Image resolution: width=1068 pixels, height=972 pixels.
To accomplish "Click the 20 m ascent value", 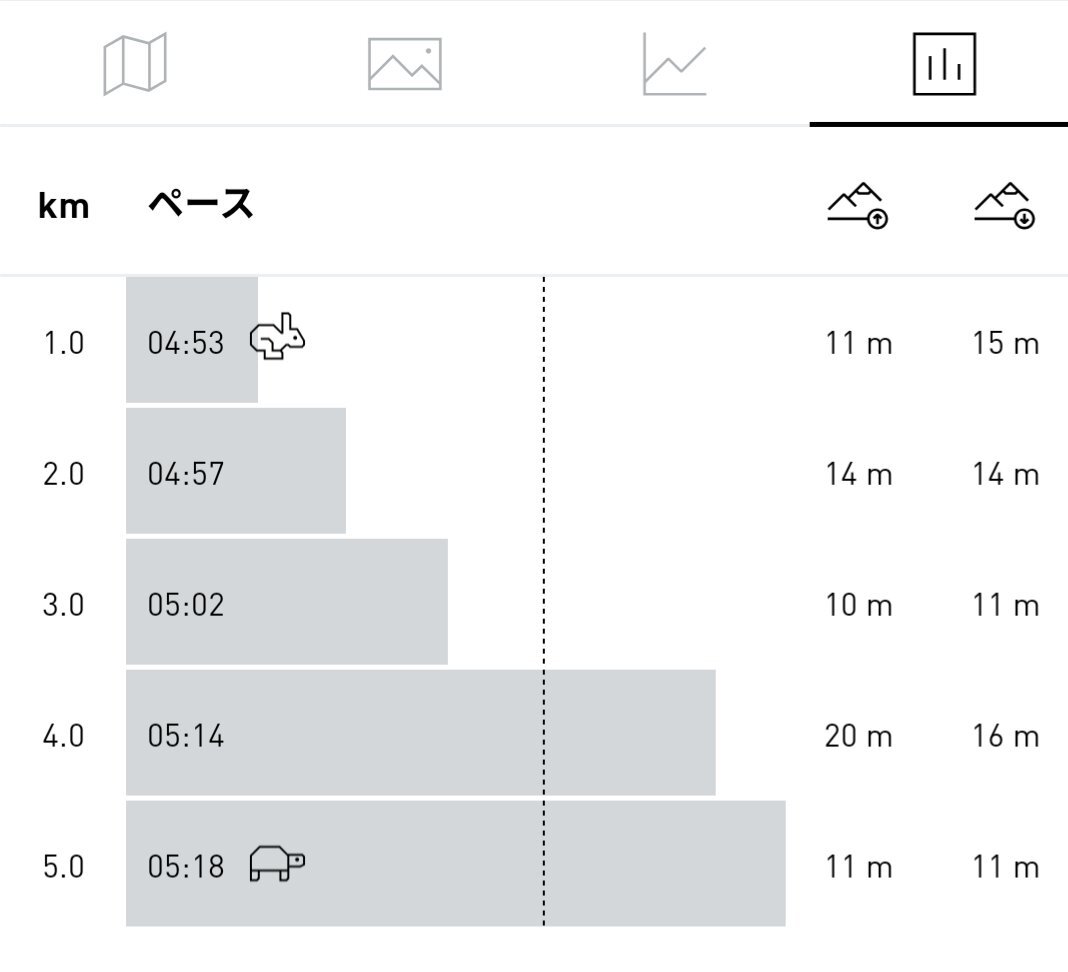I will point(858,736).
